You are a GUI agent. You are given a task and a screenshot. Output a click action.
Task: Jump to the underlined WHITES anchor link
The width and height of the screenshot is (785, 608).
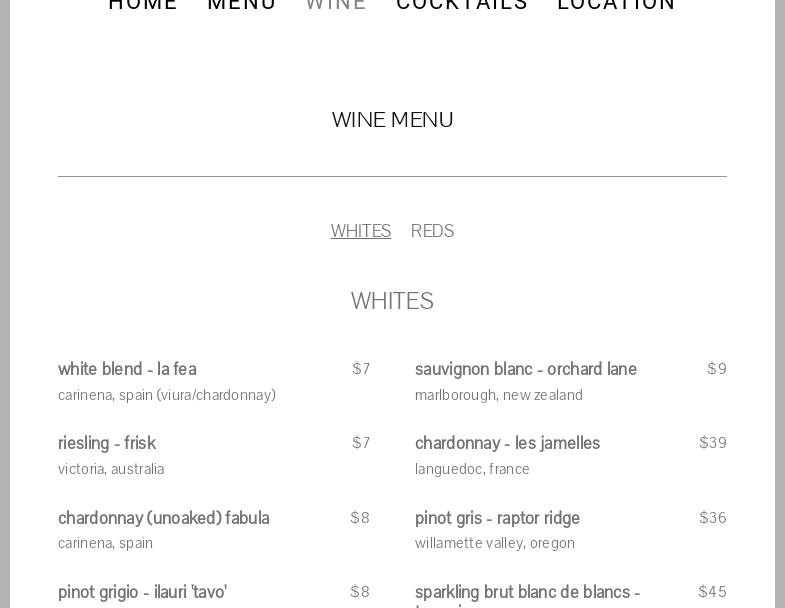coord(361,231)
